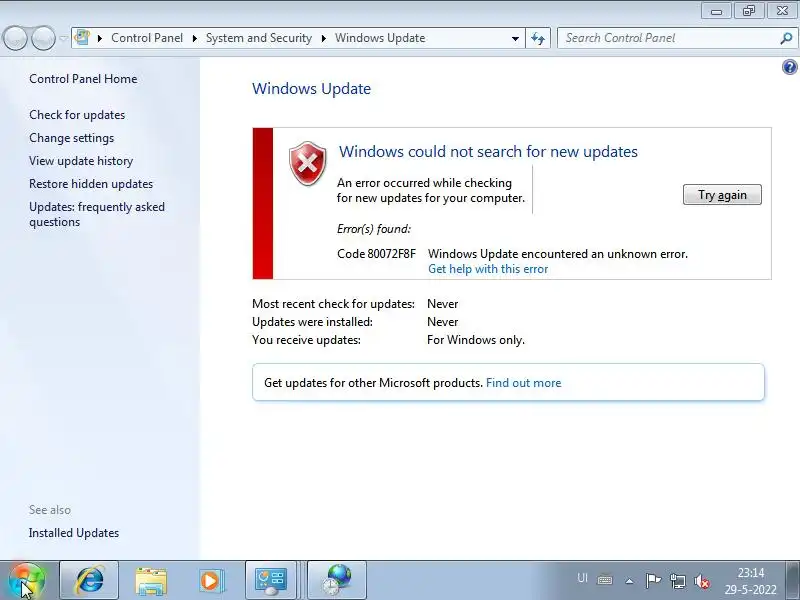This screenshot has height=600, width=800.
Task: Minimize the Windows Update window
Action: 717,11
